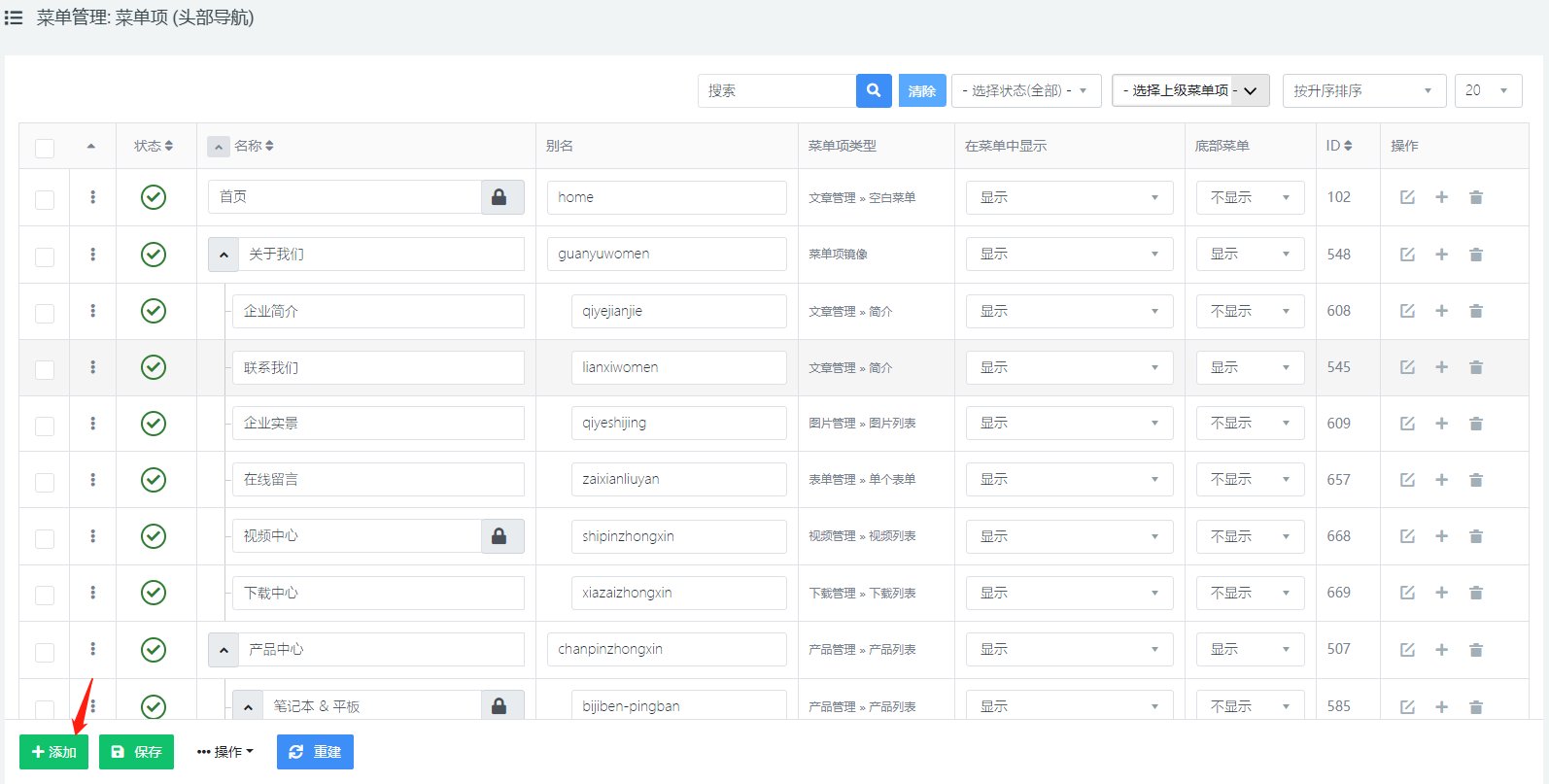Open the 选择上级菜单项 dropdown
This screenshot has width=1549, height=784.
pyautogui.click(x=1189, y=90)
